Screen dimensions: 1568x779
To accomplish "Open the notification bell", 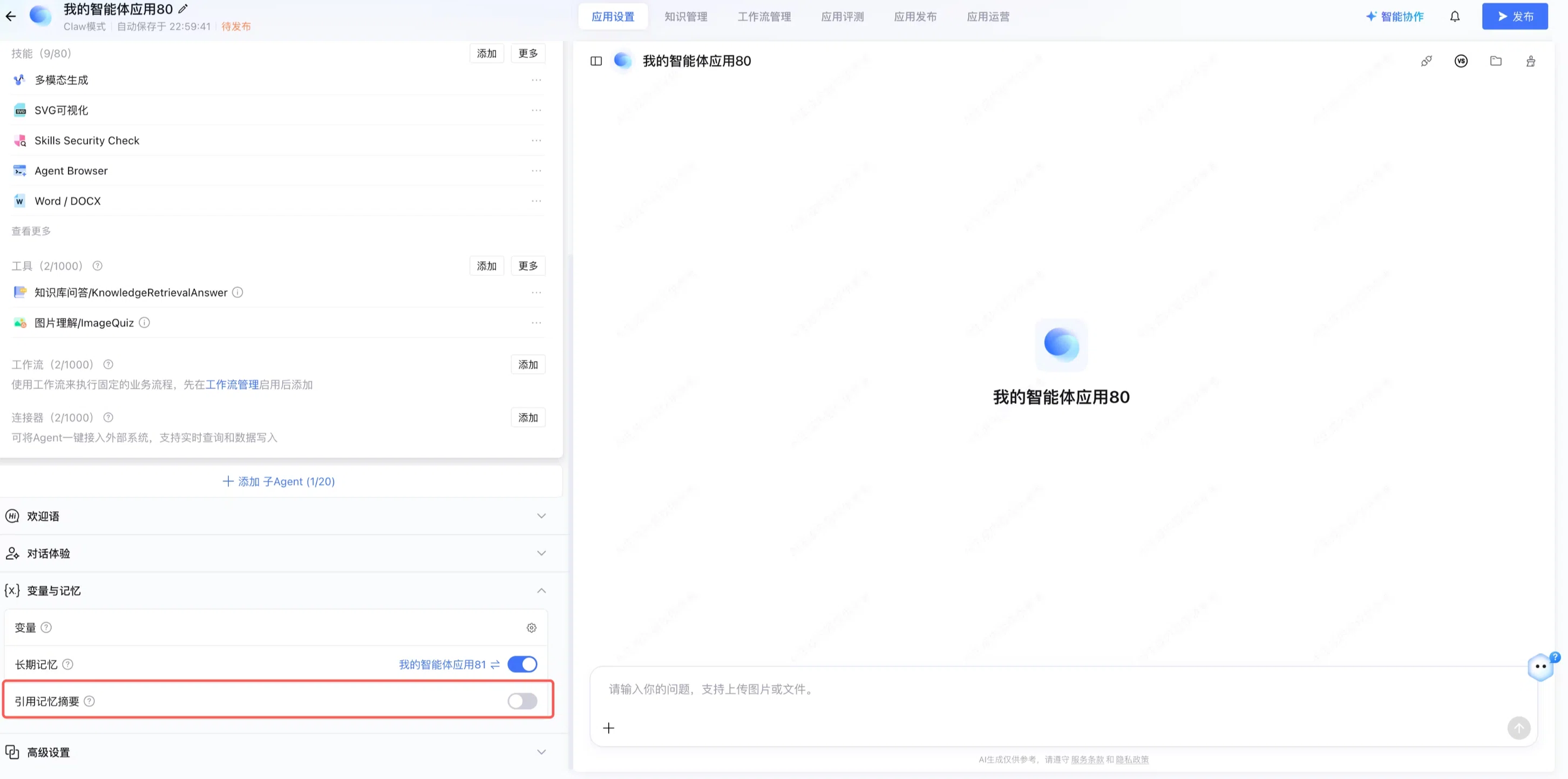I will coord(1455,16).
